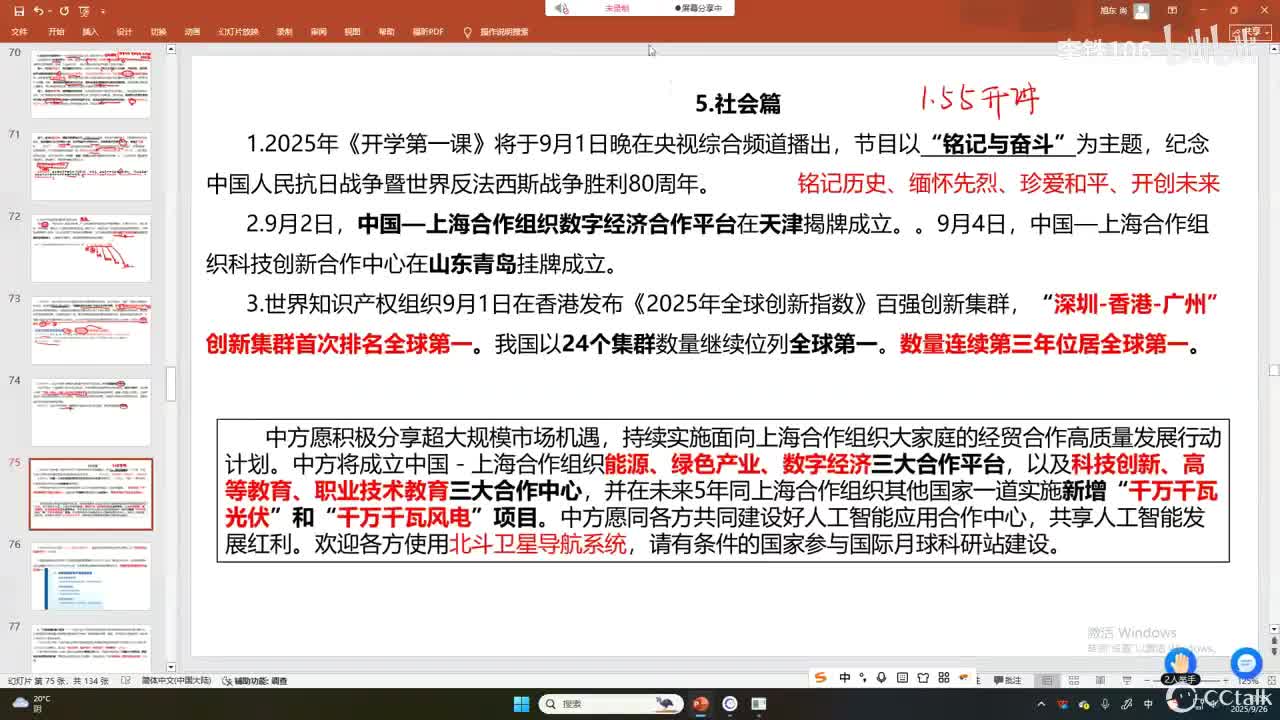
Task: Select slide 74 thumbnail
Action: point(91,412)
